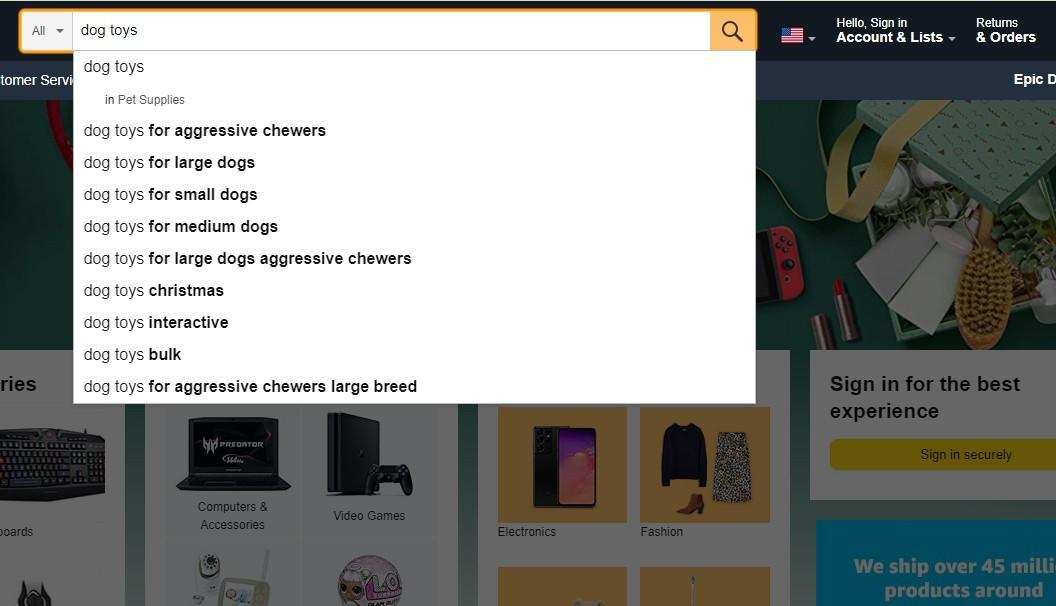Screen dimensions: 1056x606
Task: Select the "dog toys christmas" suggestion
Action: coord(153,290)
